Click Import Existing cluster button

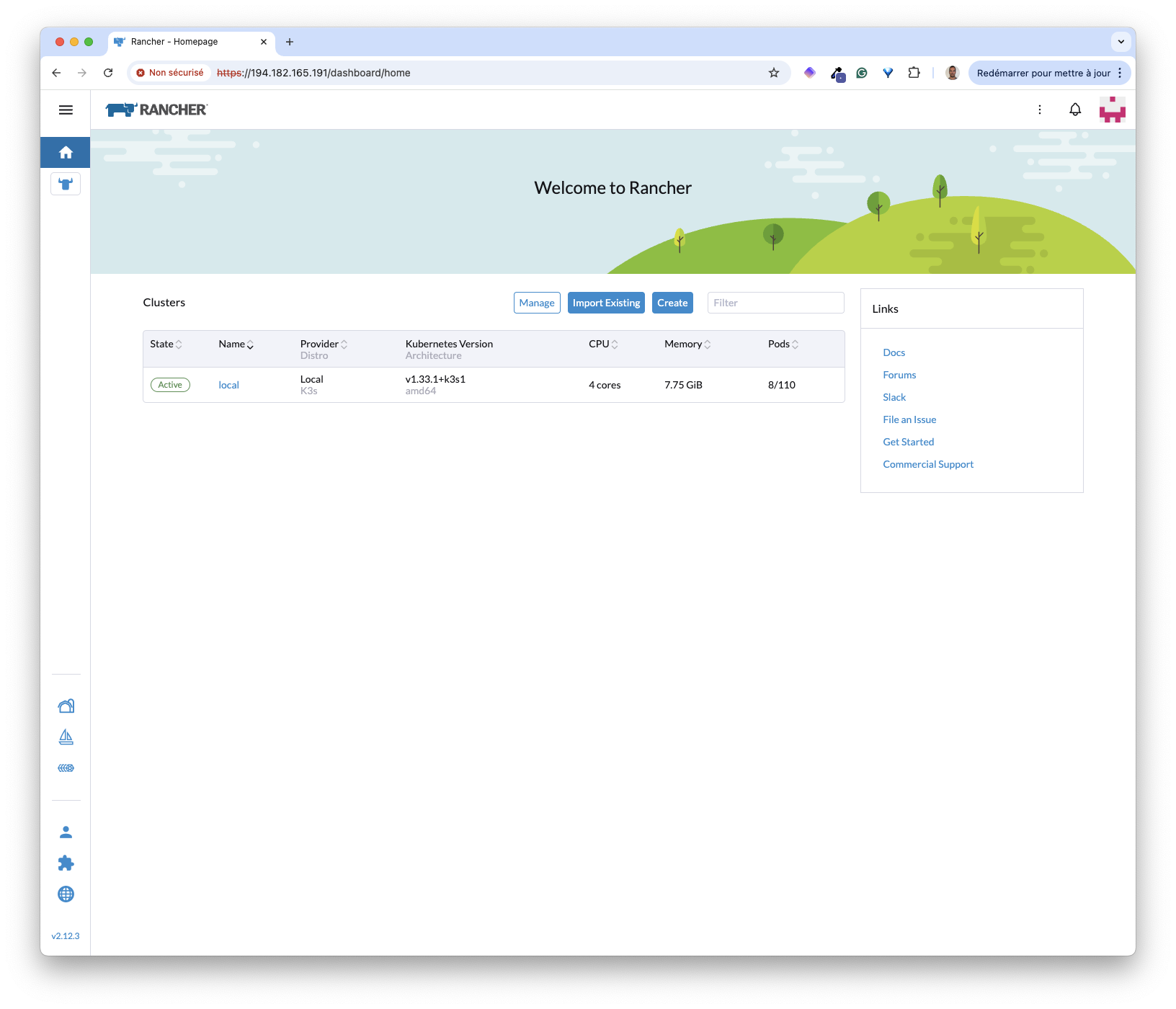click(x=606, y=303)
